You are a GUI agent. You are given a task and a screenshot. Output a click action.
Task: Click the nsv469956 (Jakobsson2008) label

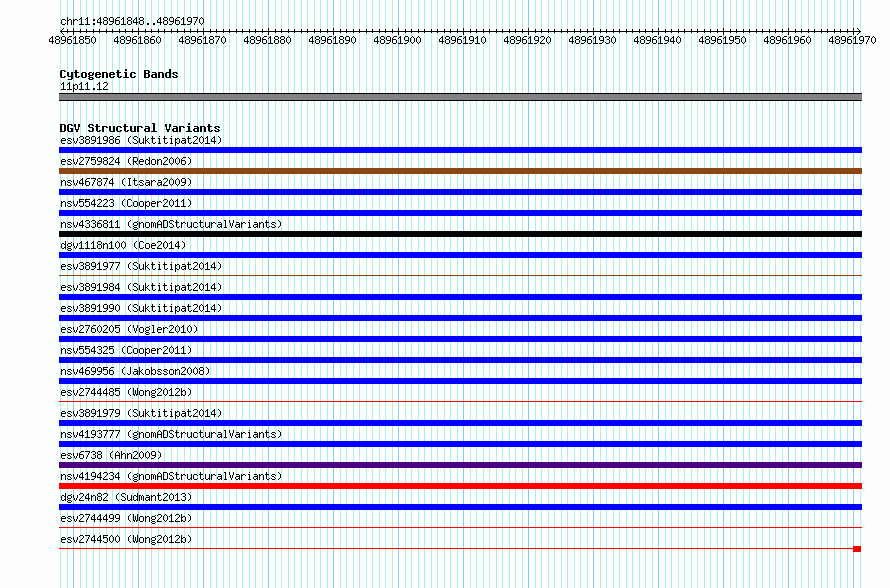135,371
